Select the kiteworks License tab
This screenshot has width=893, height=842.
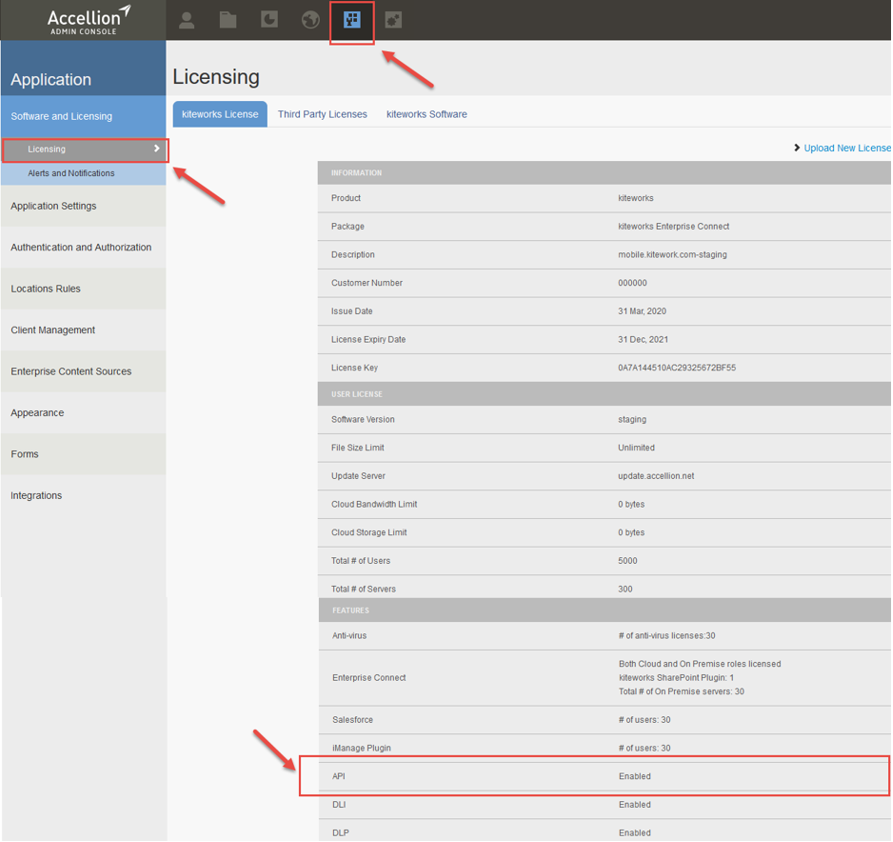pyautogui.click(x=220, y=114)
